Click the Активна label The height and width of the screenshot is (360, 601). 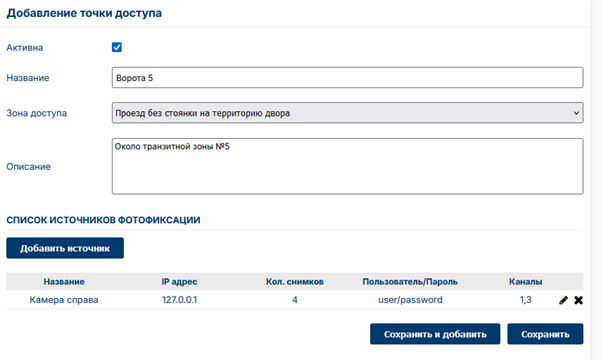pyautogui.click(x=25, y=48)
